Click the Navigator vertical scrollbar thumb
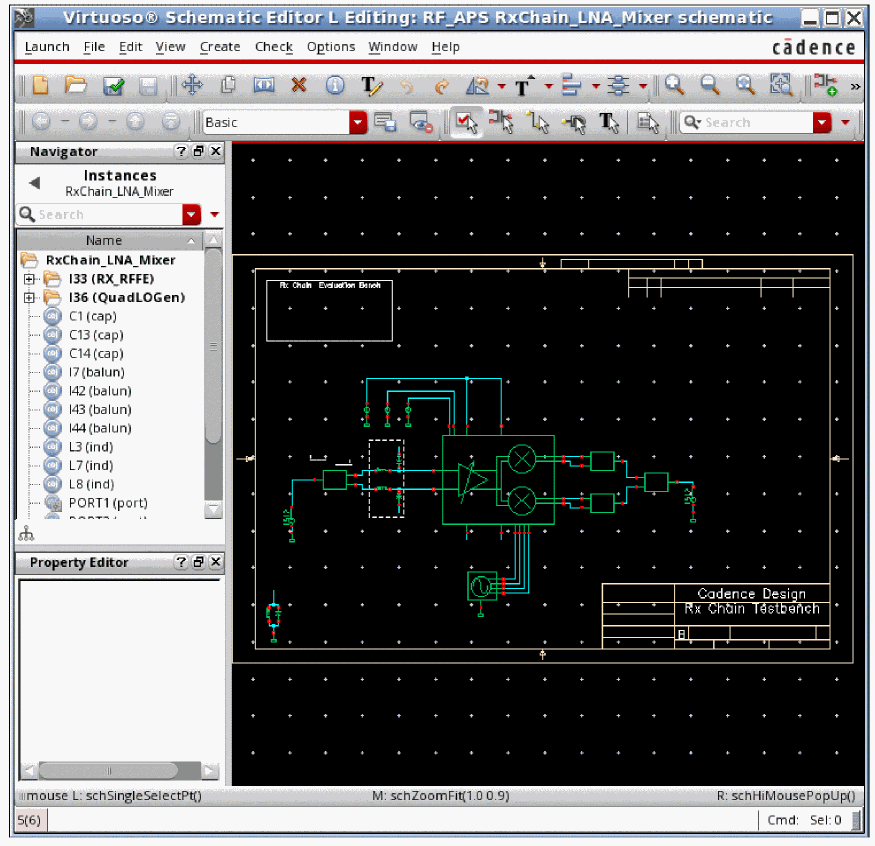 [213, 345]
